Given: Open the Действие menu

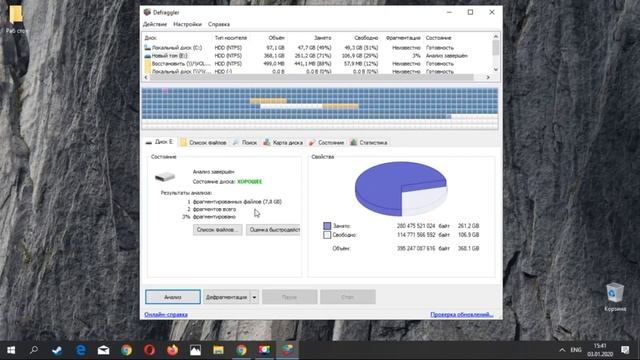Looking at the screenshot, I should (x=155, y=24).
